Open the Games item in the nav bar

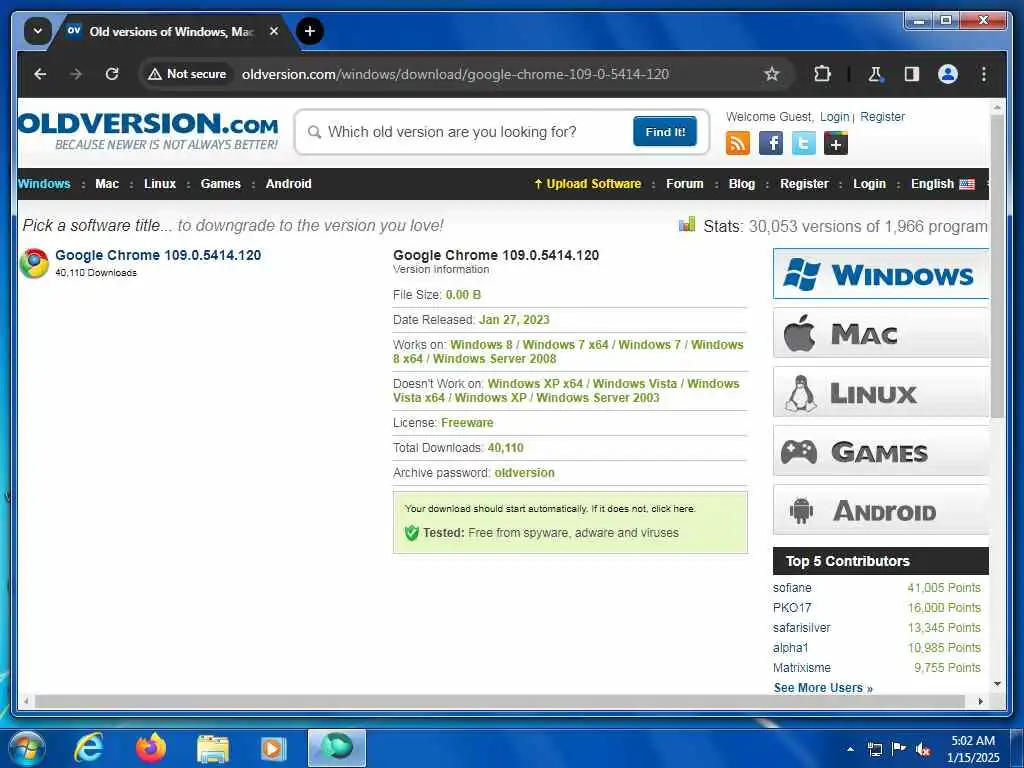(x=221, y=184)
